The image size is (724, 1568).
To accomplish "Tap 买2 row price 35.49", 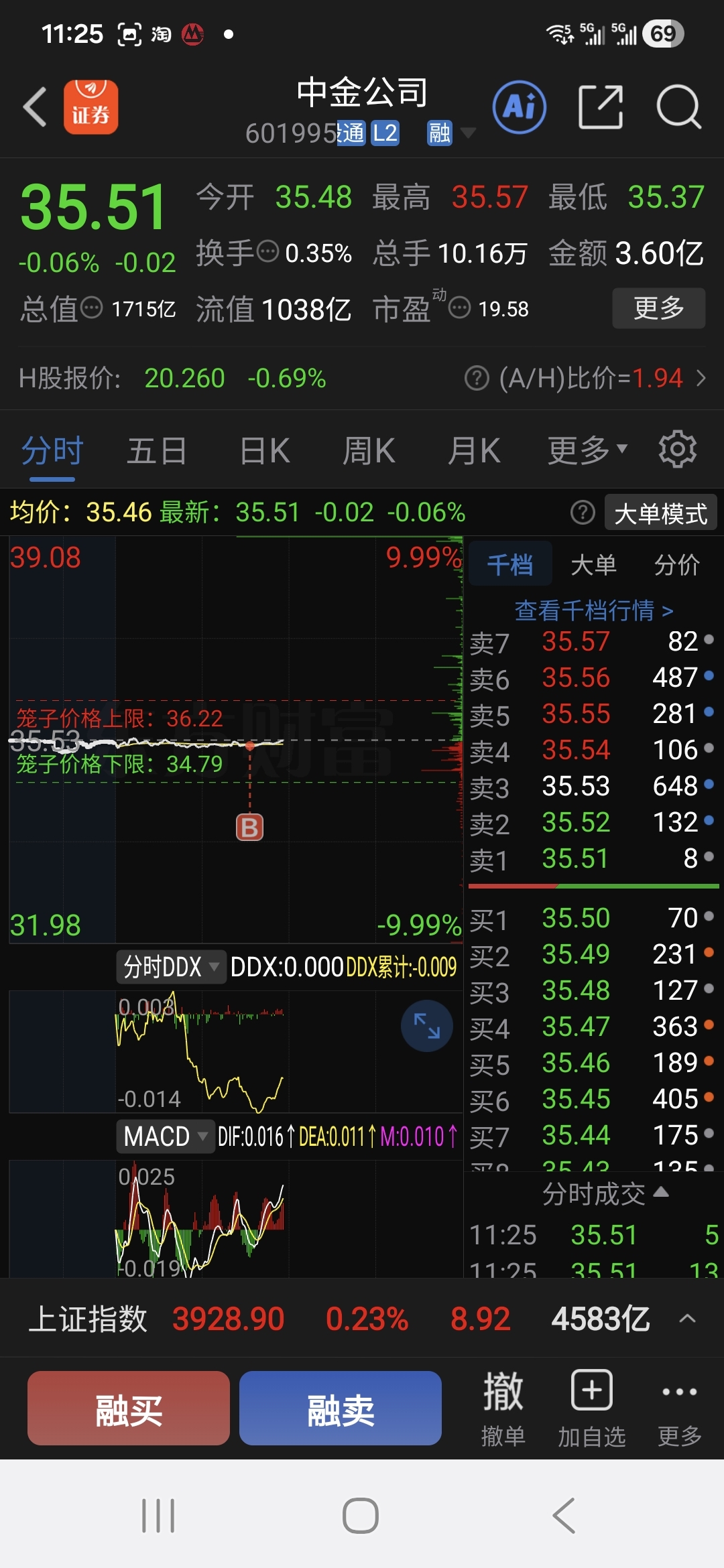I will point(576,954).
